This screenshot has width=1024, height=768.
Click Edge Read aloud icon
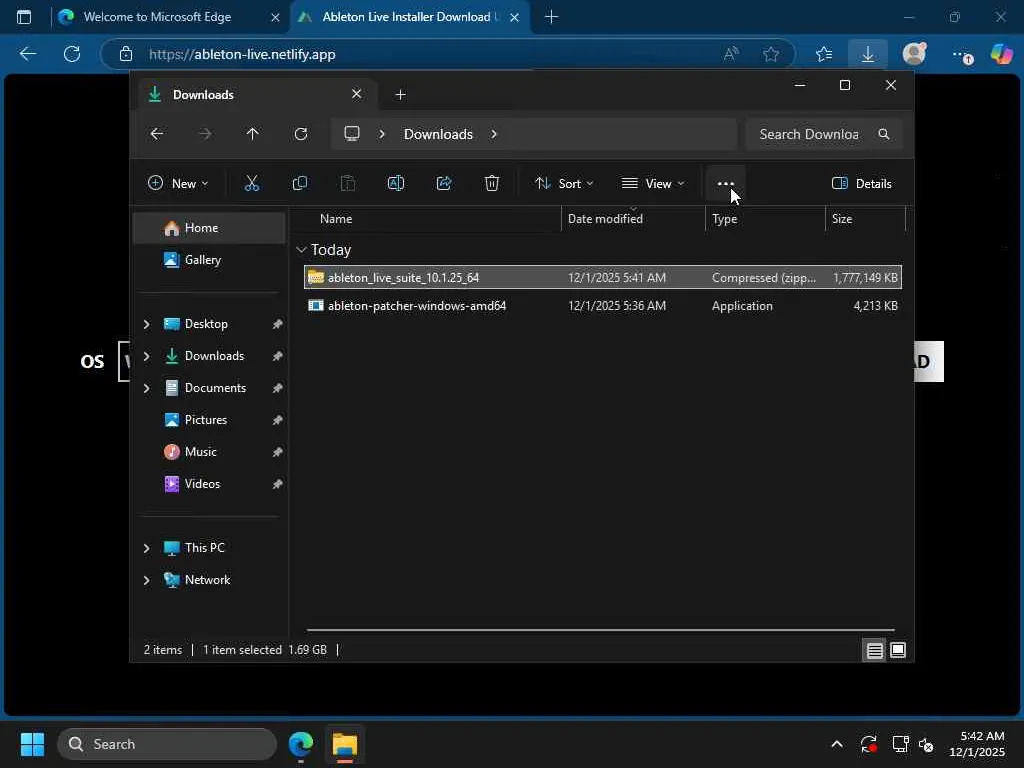coord(731,54)
